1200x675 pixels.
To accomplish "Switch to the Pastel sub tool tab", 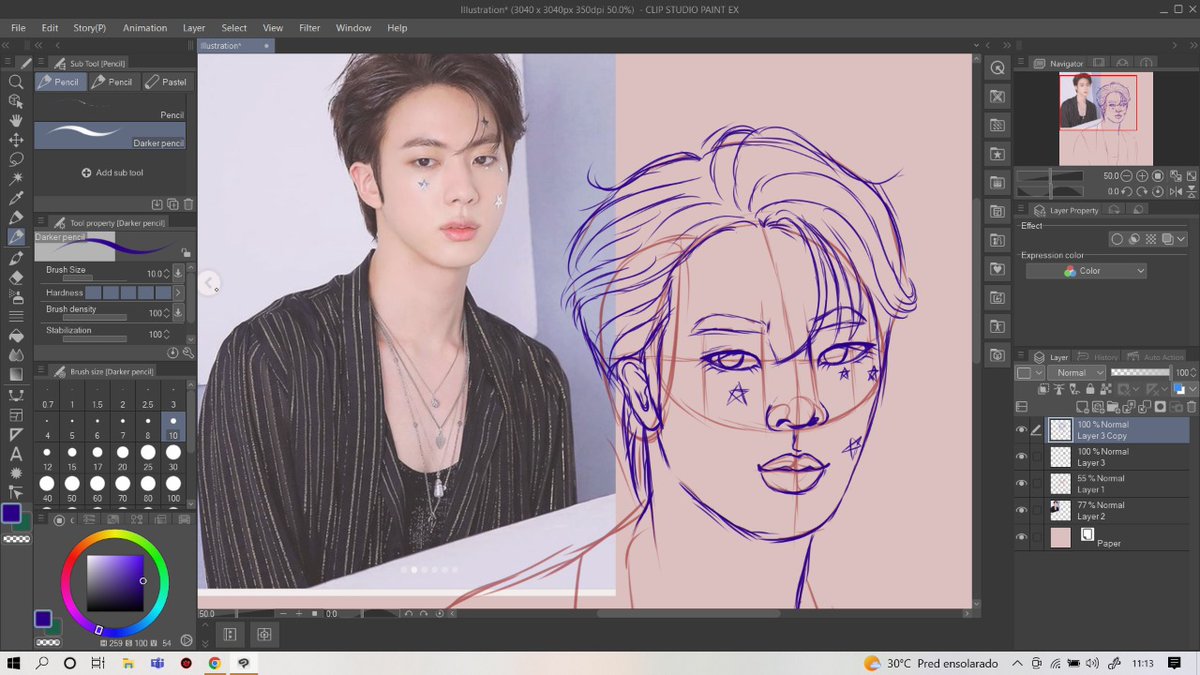I will click(166, 82).
